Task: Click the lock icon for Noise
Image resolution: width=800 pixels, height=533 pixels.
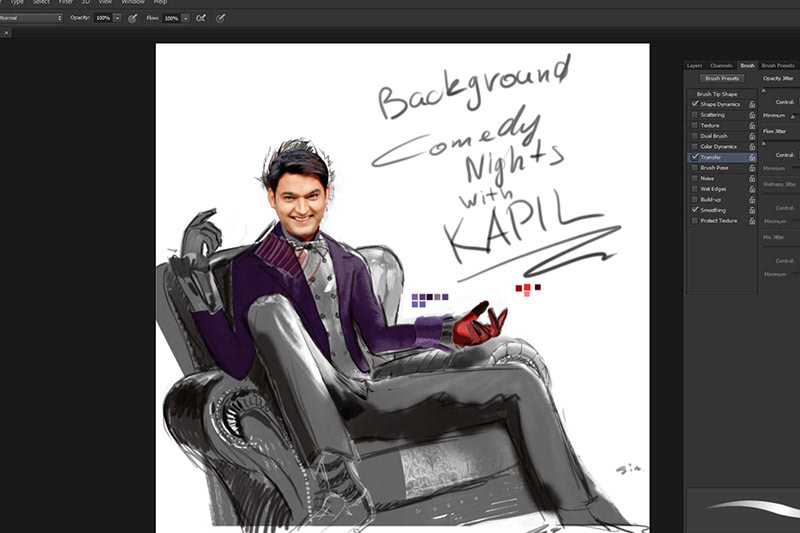Action: 752,179
